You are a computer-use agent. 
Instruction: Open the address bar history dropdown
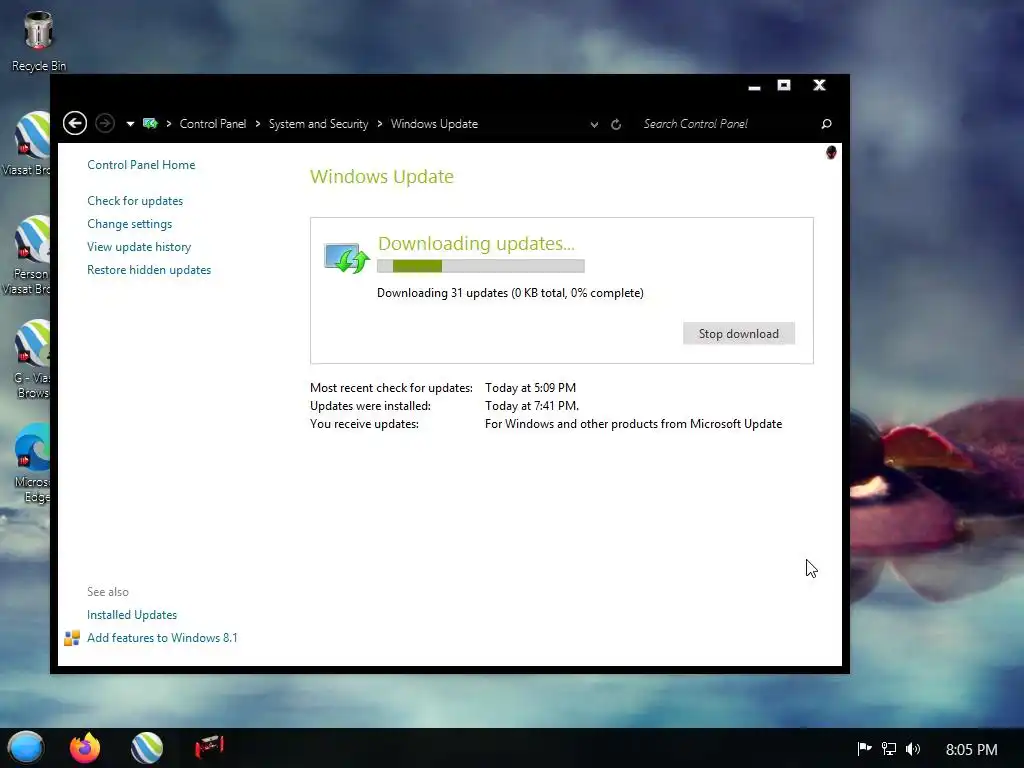pyautogui.click(x=594, y=124)
